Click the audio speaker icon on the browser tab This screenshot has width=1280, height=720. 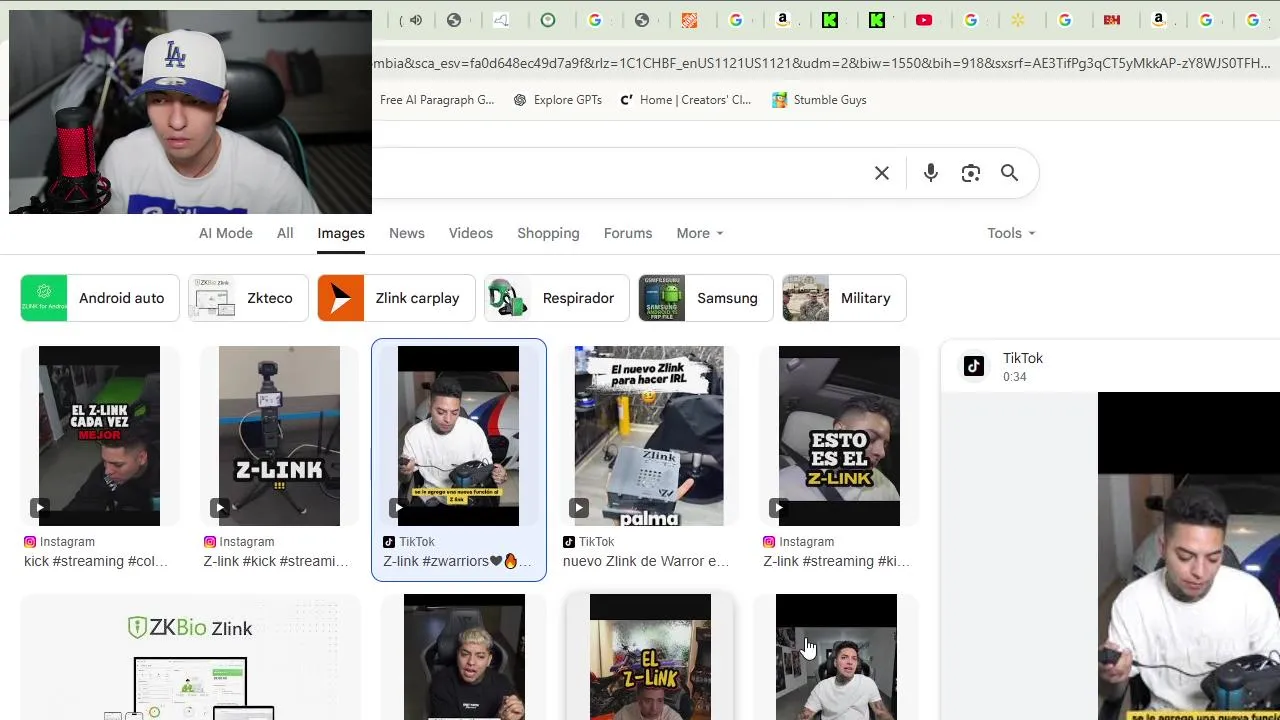[x=416, y=20]
